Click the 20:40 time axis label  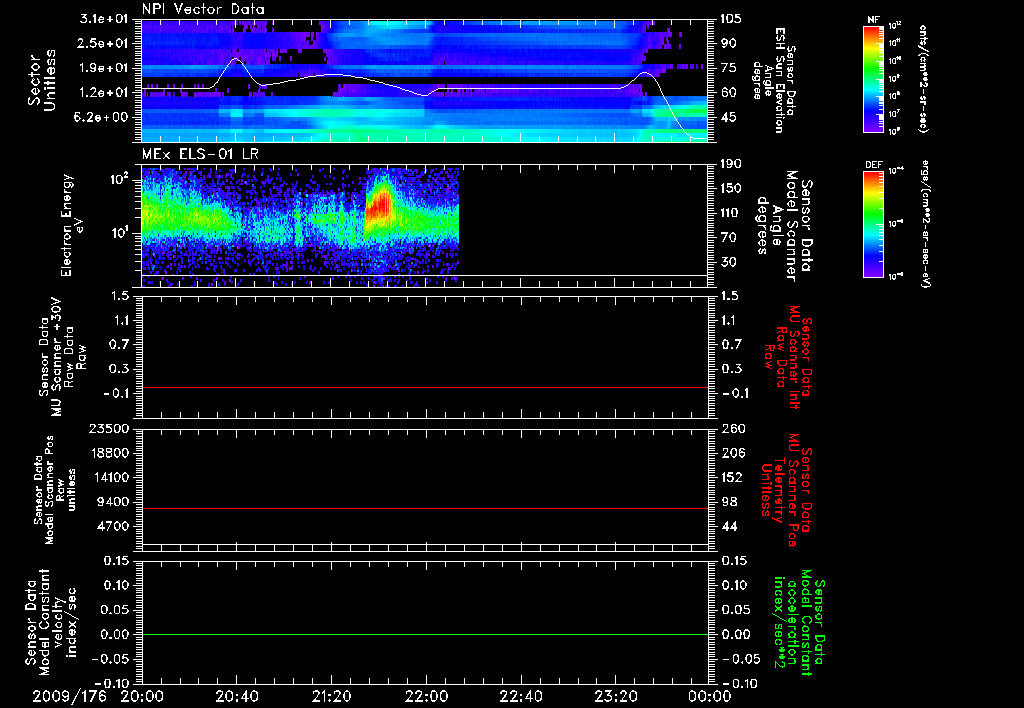click(236, 696)
